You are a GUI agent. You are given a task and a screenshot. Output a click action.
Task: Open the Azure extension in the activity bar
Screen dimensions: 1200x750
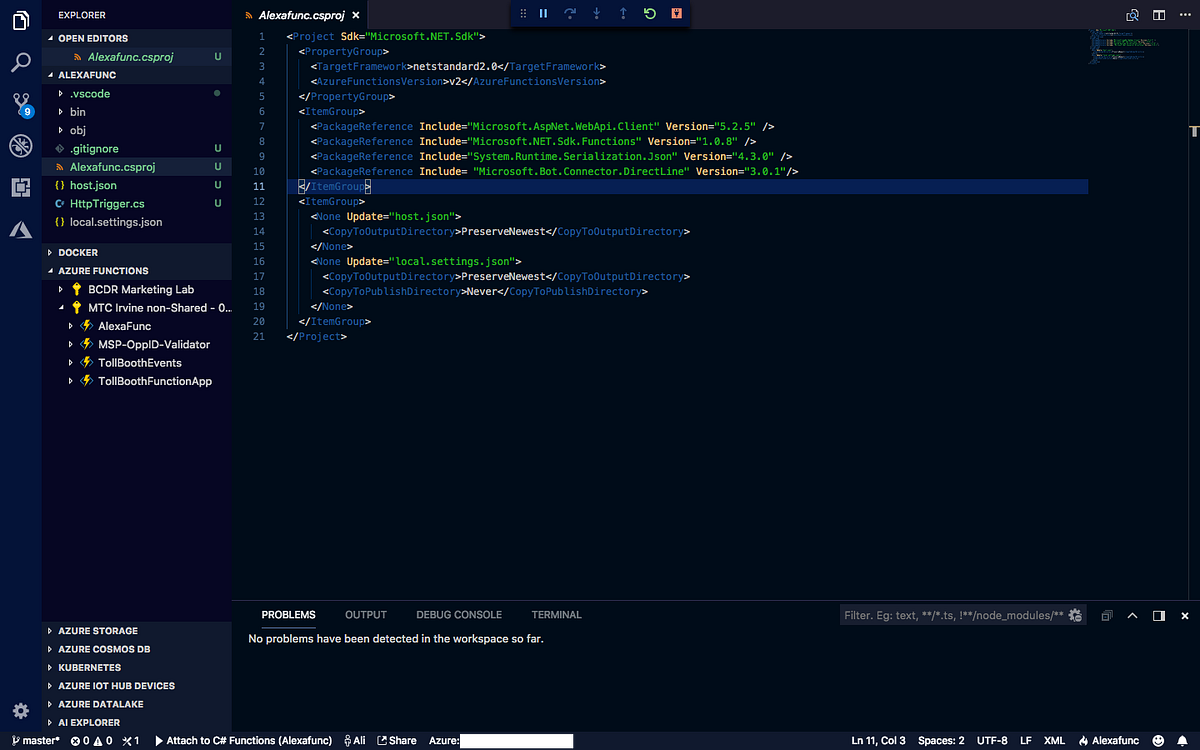[20, 229]
